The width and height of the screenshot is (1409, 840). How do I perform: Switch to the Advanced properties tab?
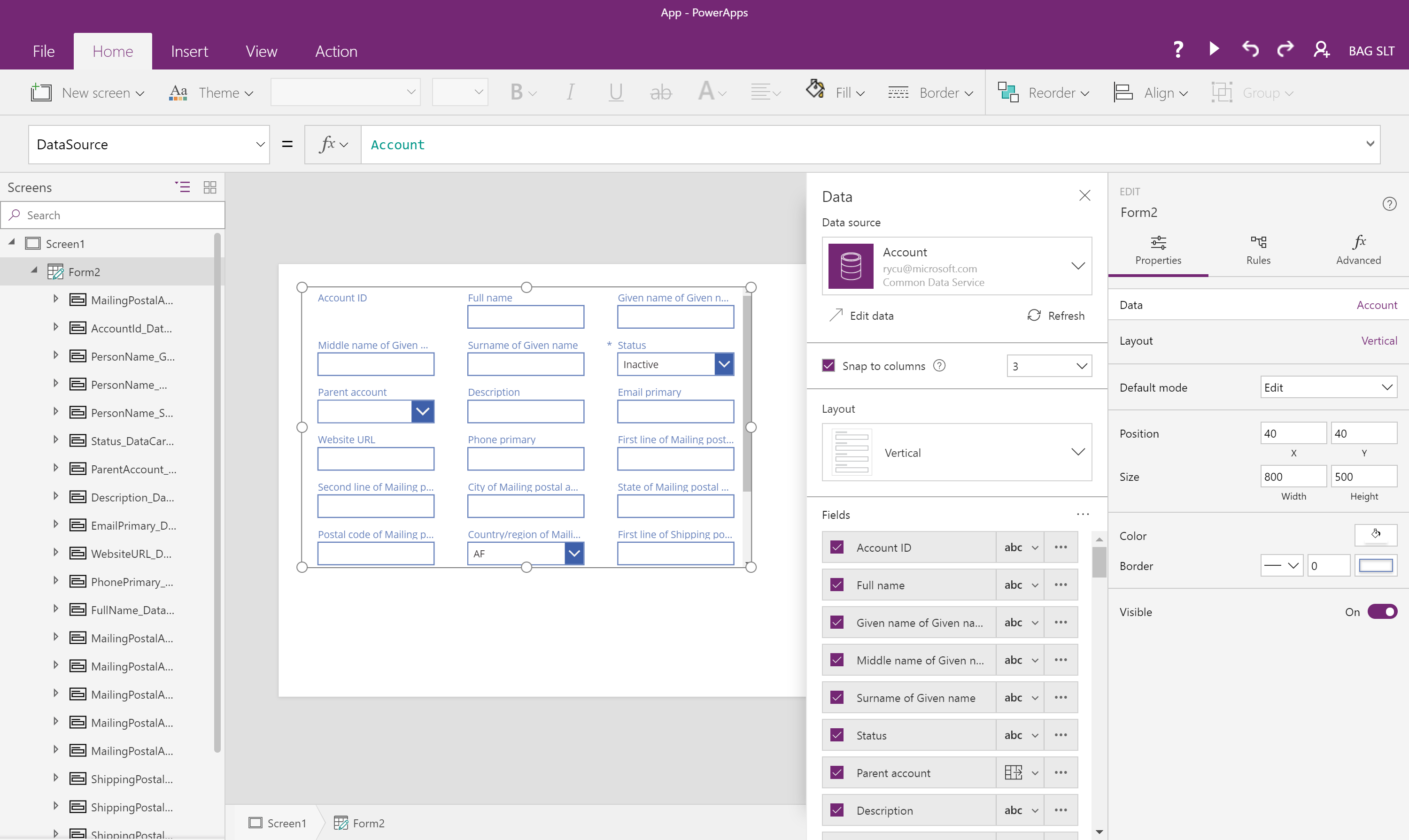pos(1358,250)
